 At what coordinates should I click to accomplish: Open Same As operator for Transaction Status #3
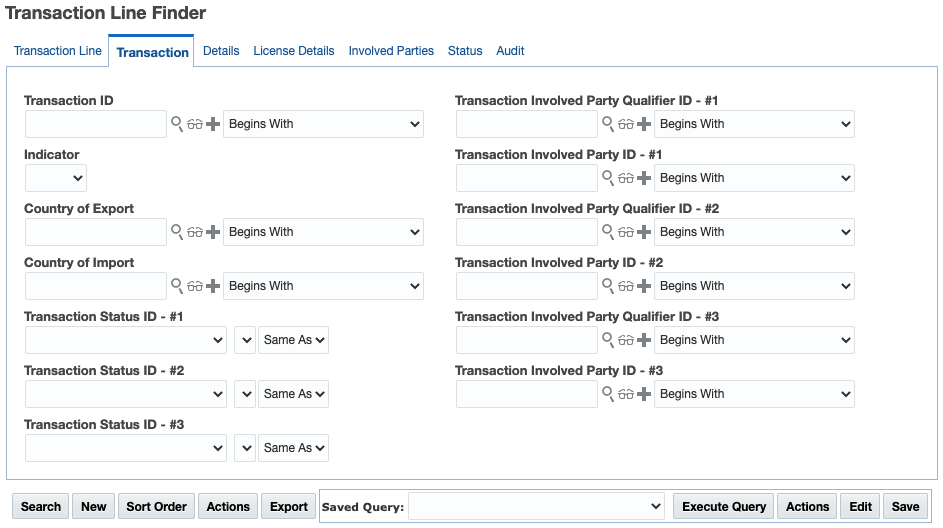coord(293,448)
